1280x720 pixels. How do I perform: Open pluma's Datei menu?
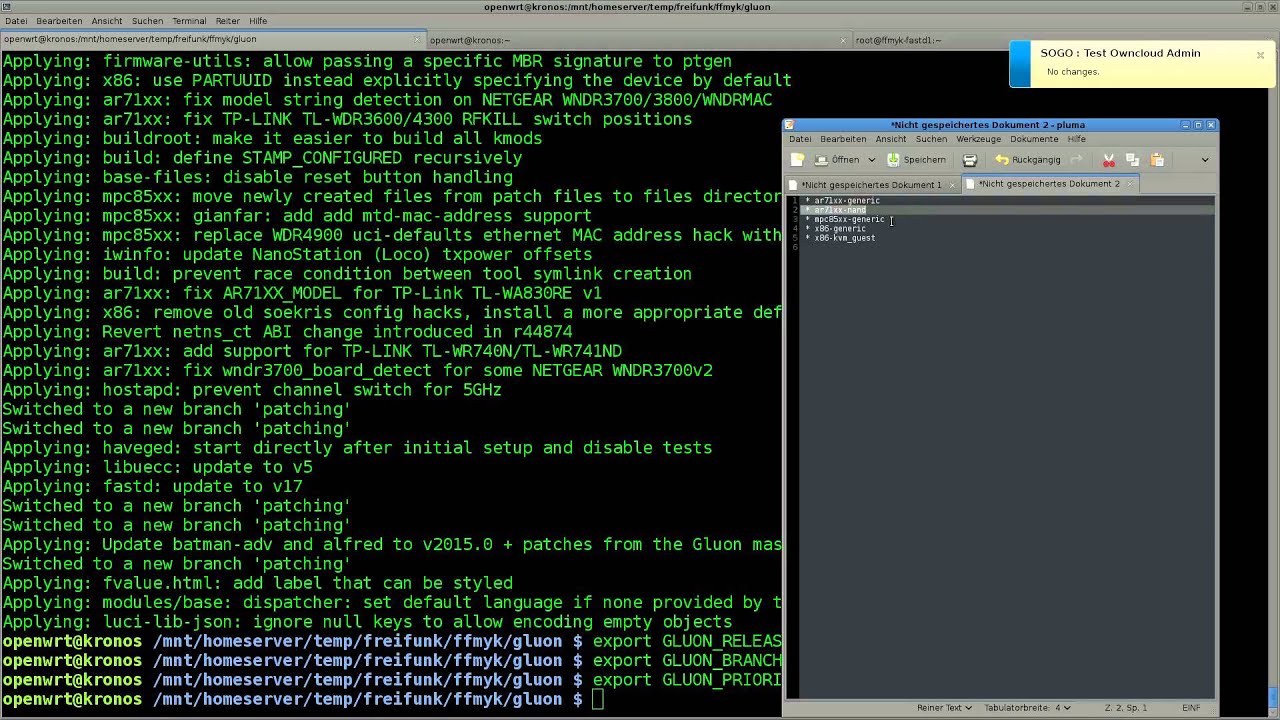tap(800, 139)
